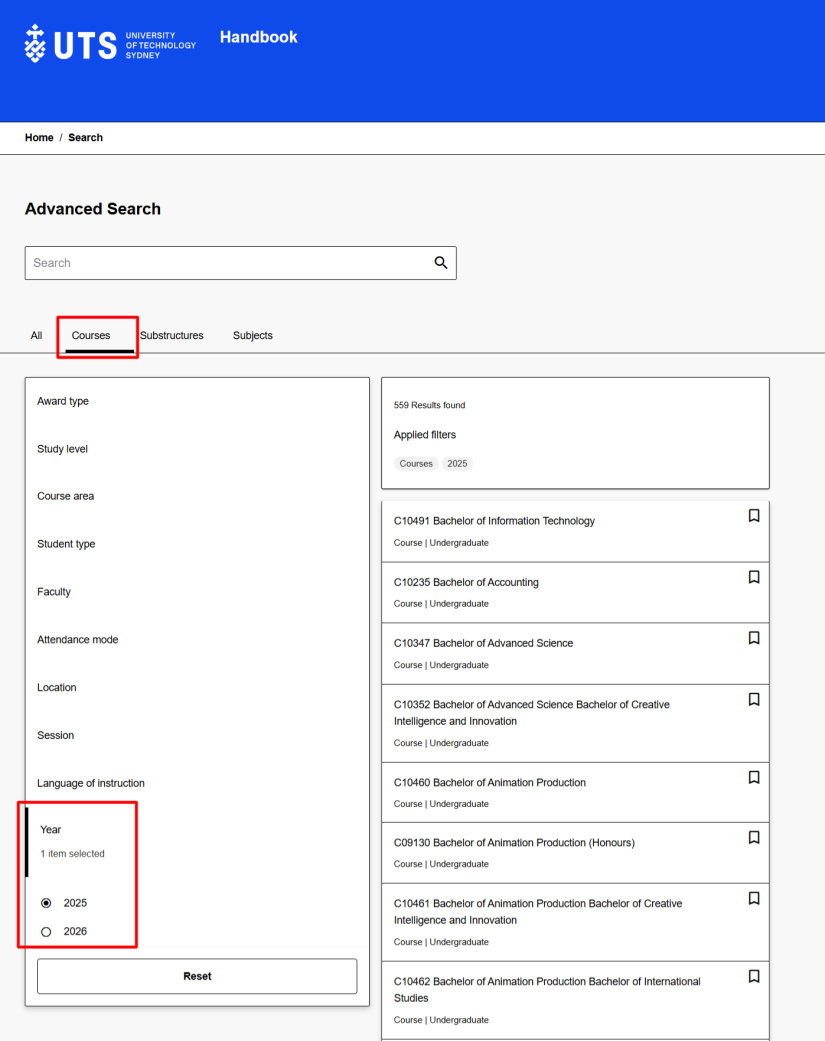Bookmark the Bachelor of Advanced Science course

pyautogui.click(x=753, y=638)
